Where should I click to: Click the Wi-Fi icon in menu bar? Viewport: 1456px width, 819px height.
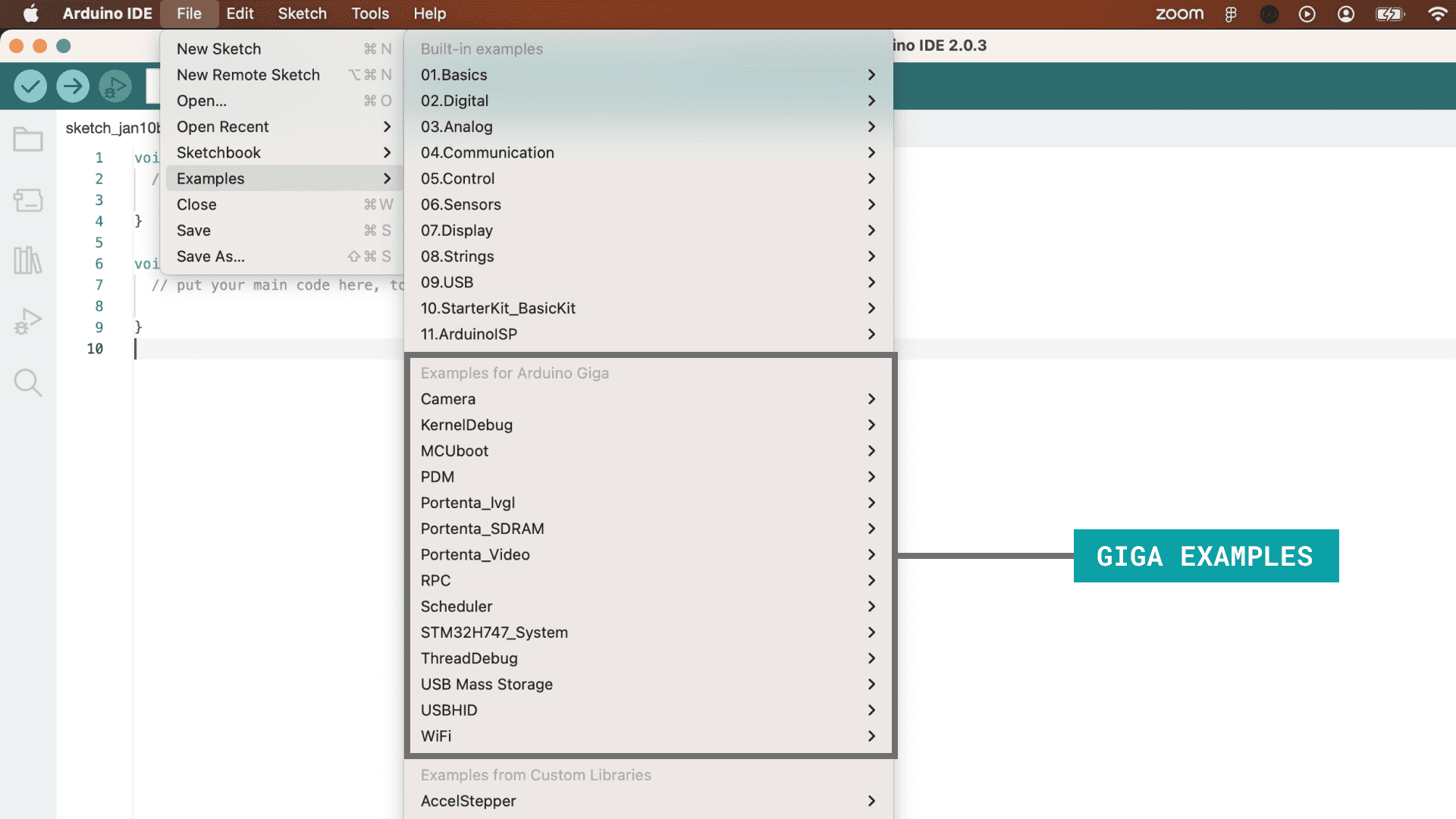point(1437,14)
